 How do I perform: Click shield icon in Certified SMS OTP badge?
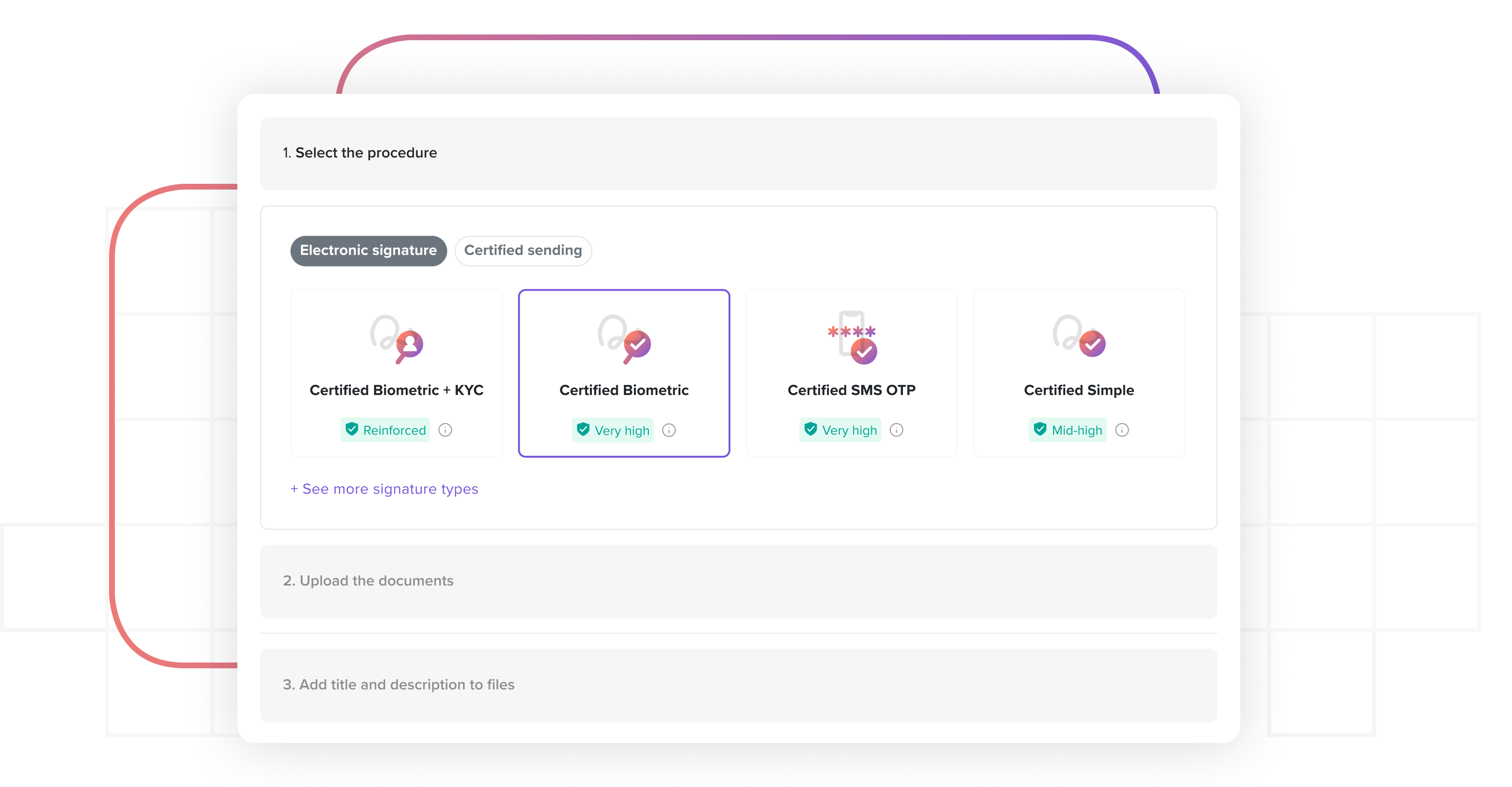pos(811,429)
